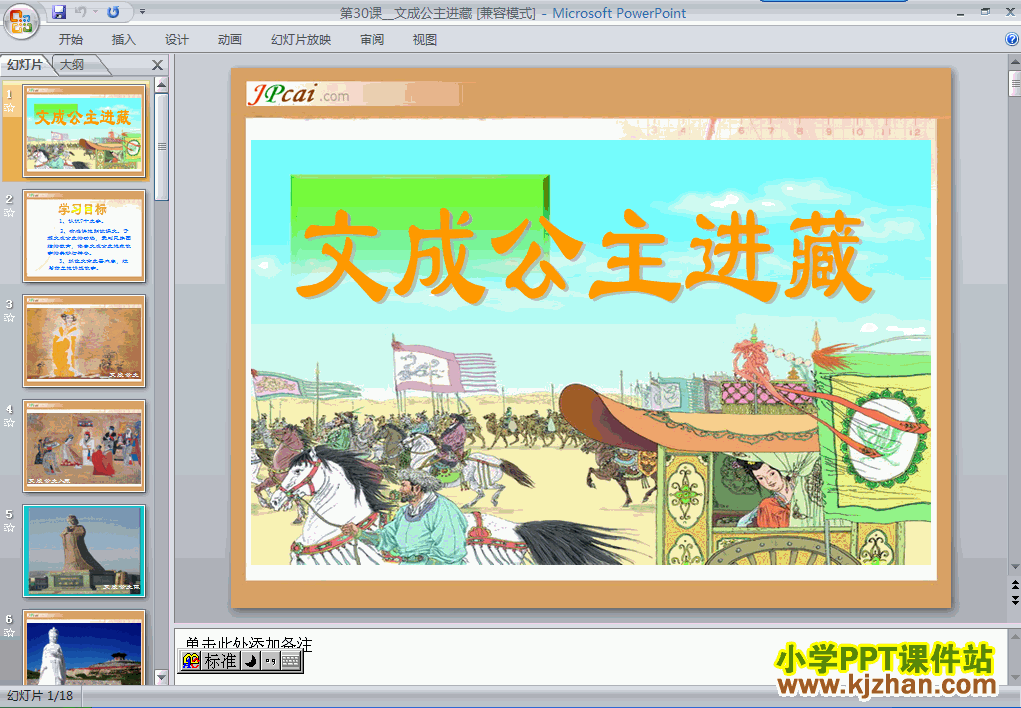
Task: Click the animation star icon under slide 6
Action: click(9, 632)
